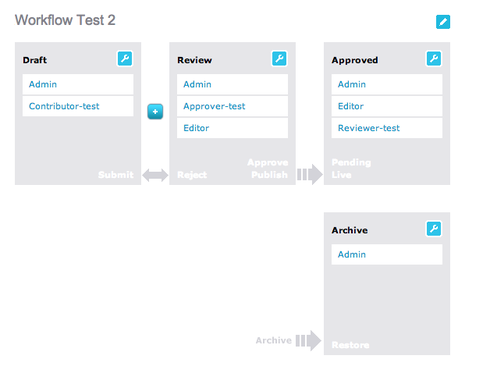Select Contributor-test role in Draft step
Viewport: 490px width, 384px height.
coord(78,106)
